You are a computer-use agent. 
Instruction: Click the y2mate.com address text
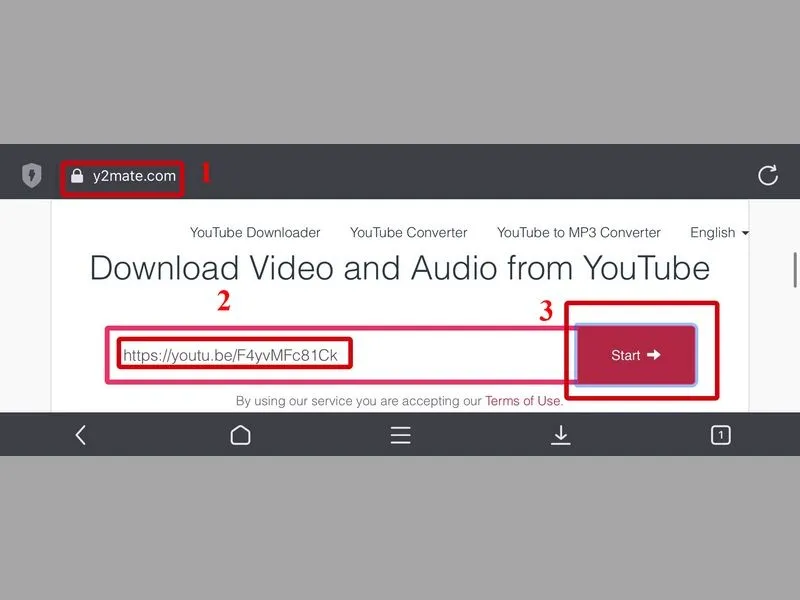point(134,176)
